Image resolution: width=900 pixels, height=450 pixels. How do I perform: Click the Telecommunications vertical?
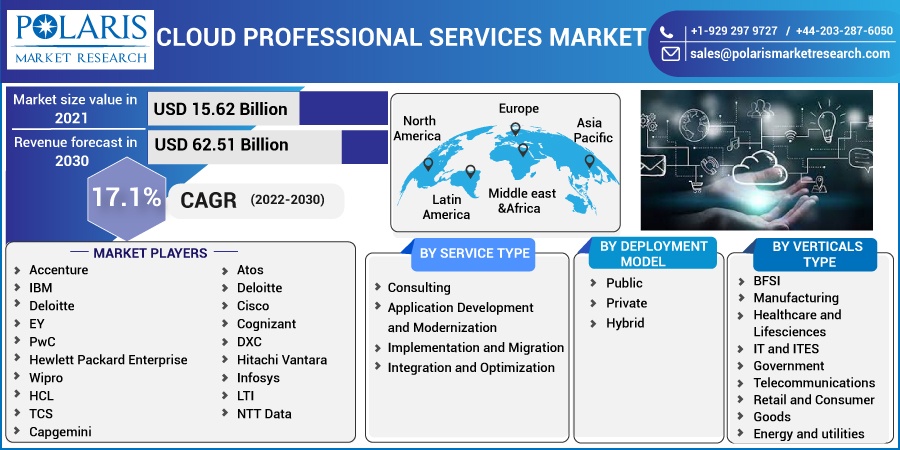coord(814,383)
